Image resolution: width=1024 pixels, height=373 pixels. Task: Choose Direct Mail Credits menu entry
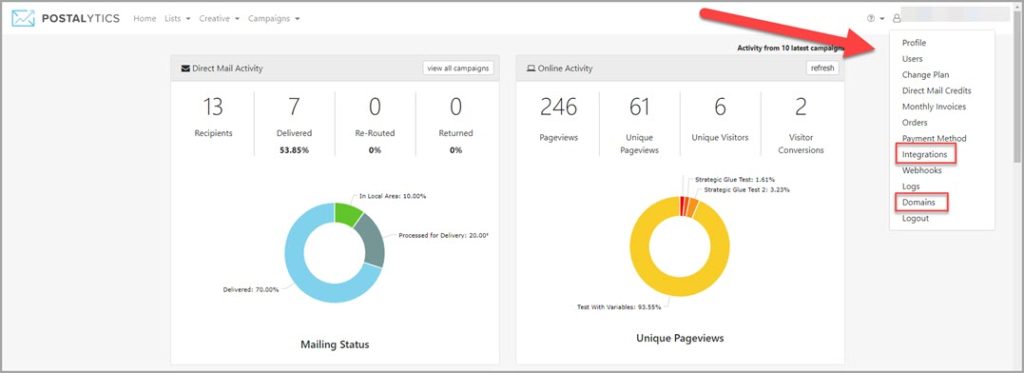point(936,91)
